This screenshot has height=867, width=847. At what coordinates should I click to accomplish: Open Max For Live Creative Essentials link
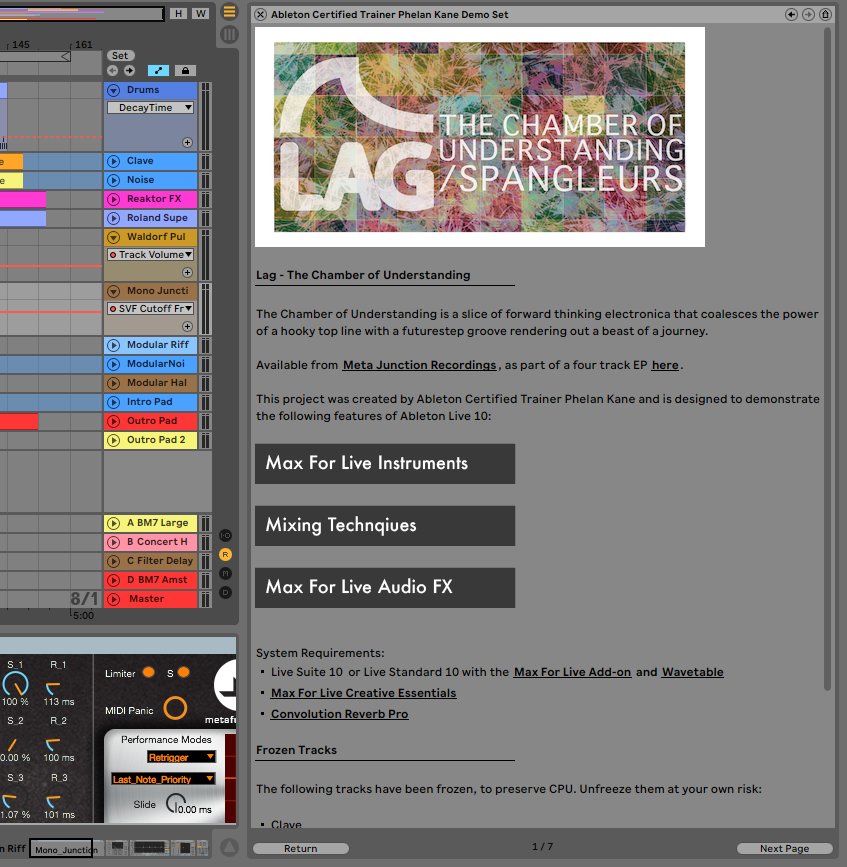[363, 693]
